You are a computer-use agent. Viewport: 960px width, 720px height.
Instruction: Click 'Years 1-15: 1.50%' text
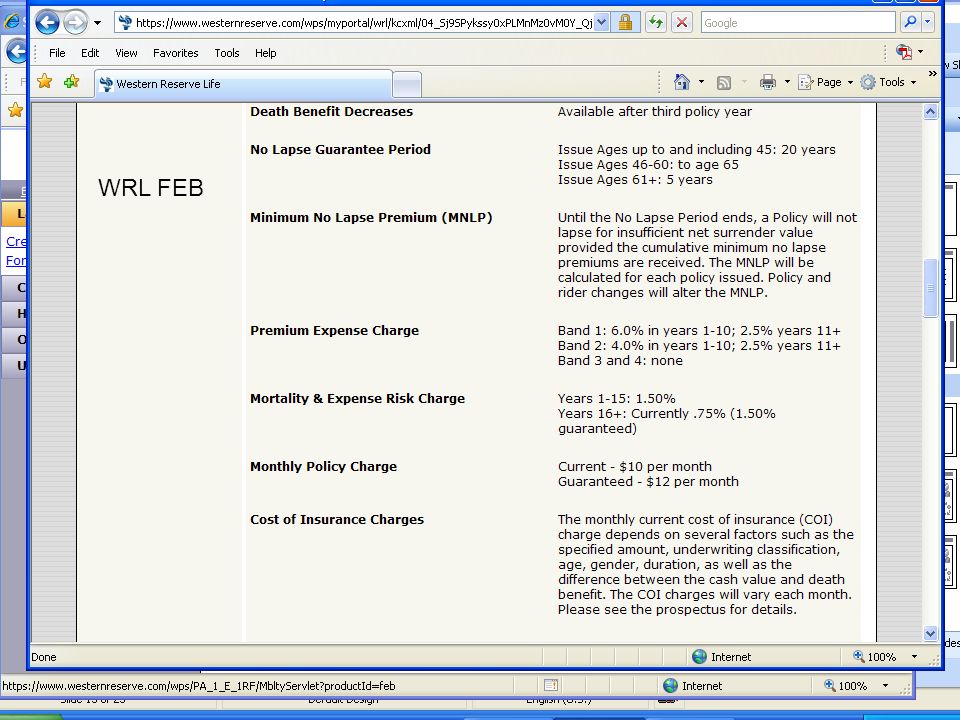click(616, 399)
